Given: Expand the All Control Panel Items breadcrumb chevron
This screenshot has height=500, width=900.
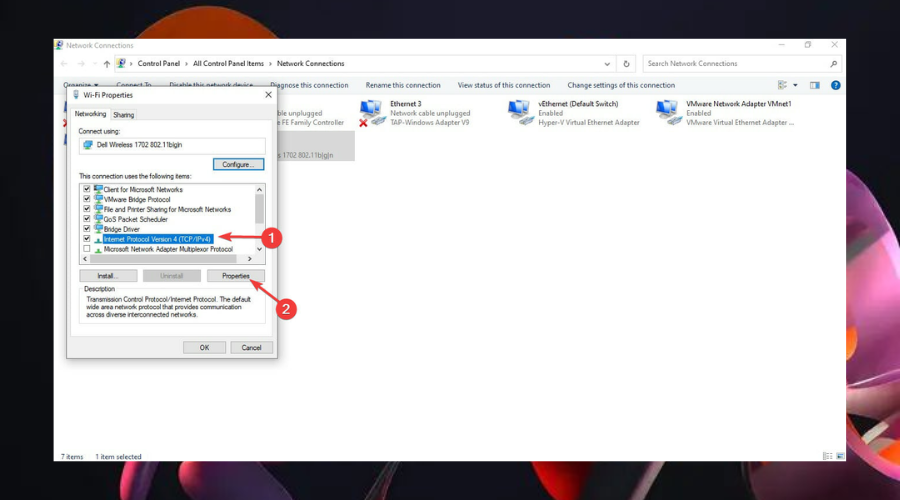Looking at the screenshot, I should (270, 64).
